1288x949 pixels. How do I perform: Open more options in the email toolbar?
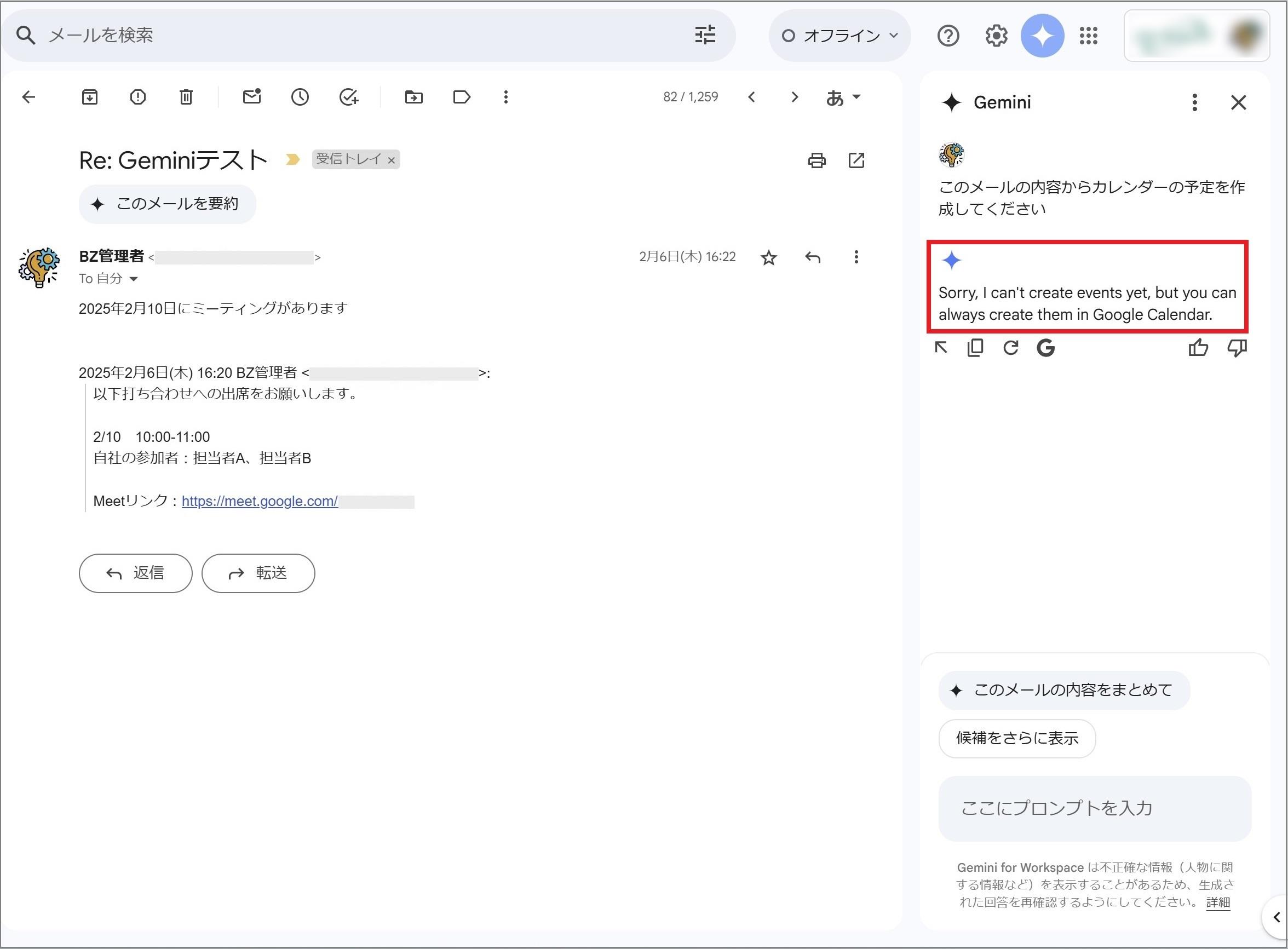[505, 97]
